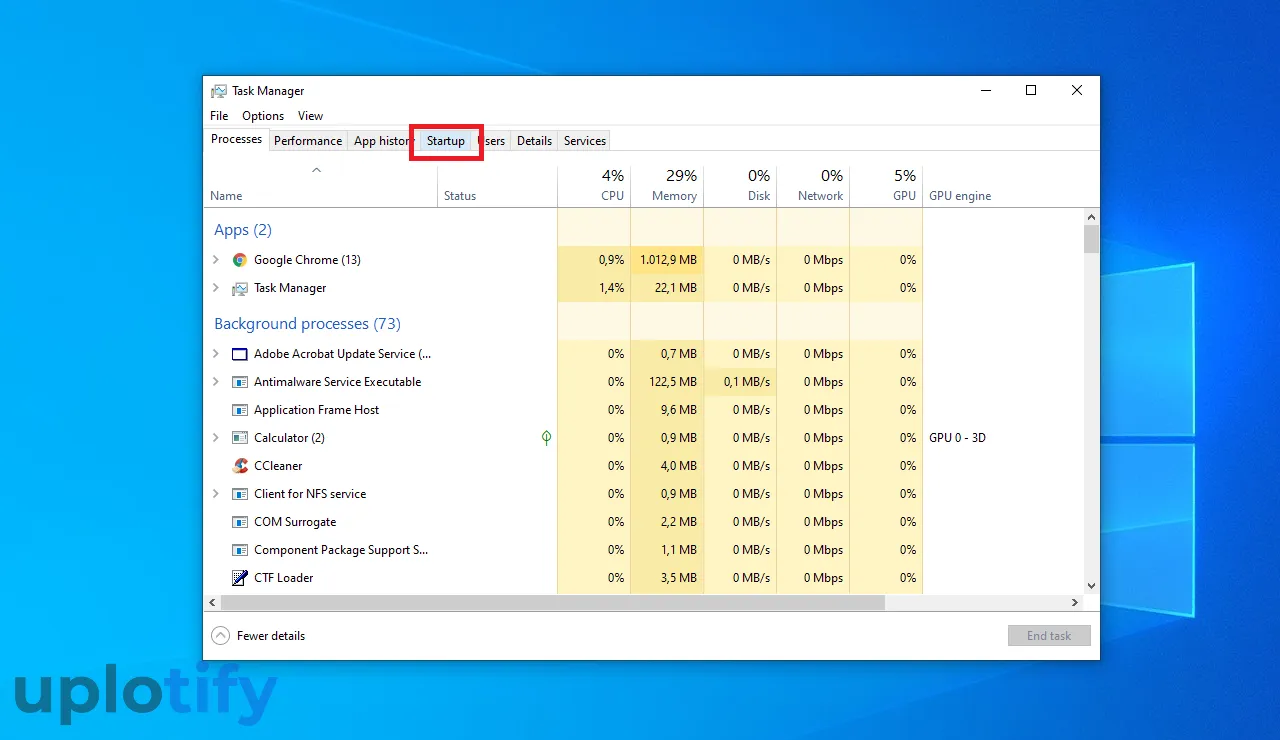Expand the Task Manager process entry
Image resolution: width=1280 pixels, height=740 pixels.
pos(215,288)
